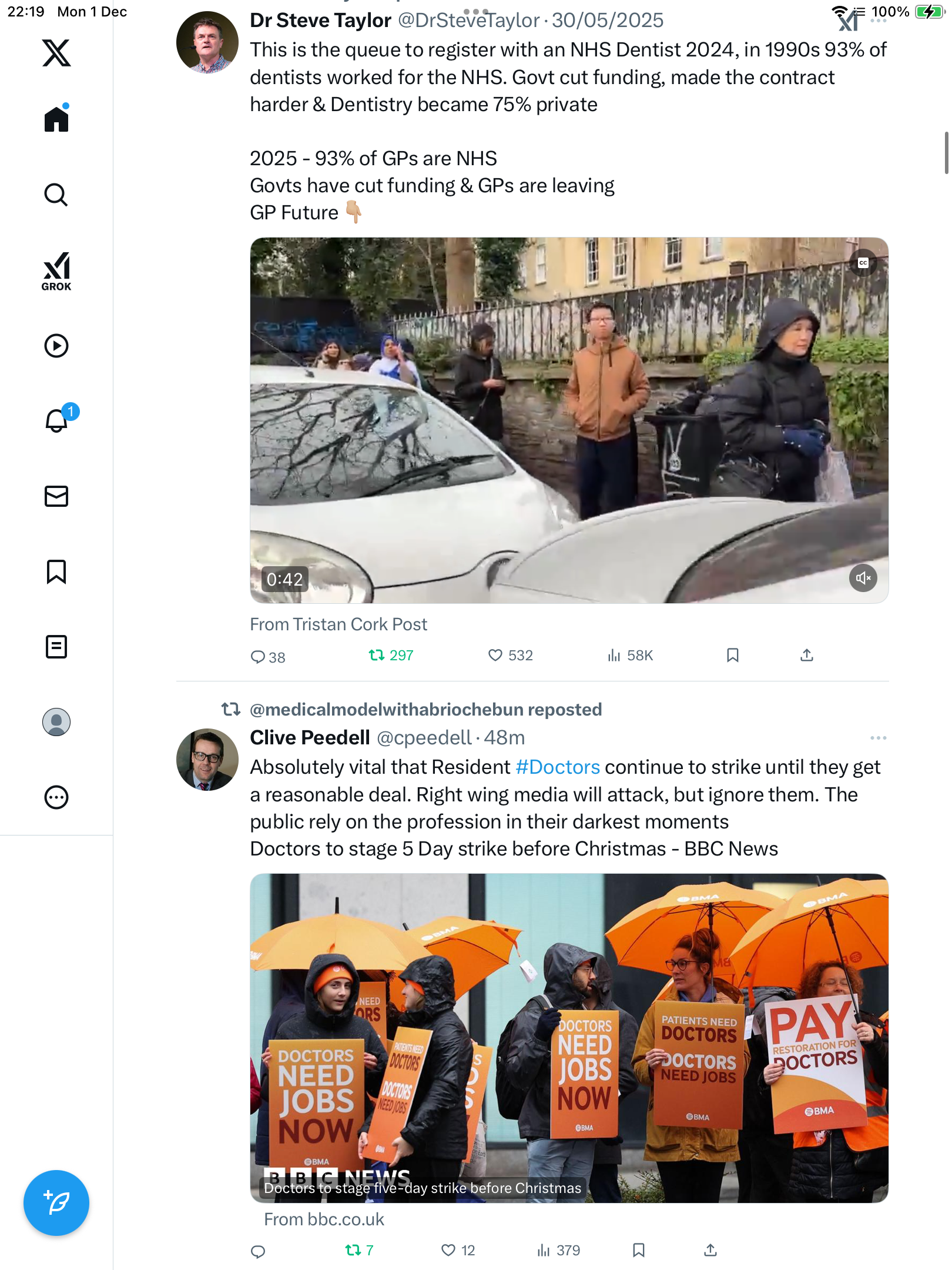Open Notifications bell with one alert
The width and height of the screenshot is (952, 1270).
coord(57,420)
